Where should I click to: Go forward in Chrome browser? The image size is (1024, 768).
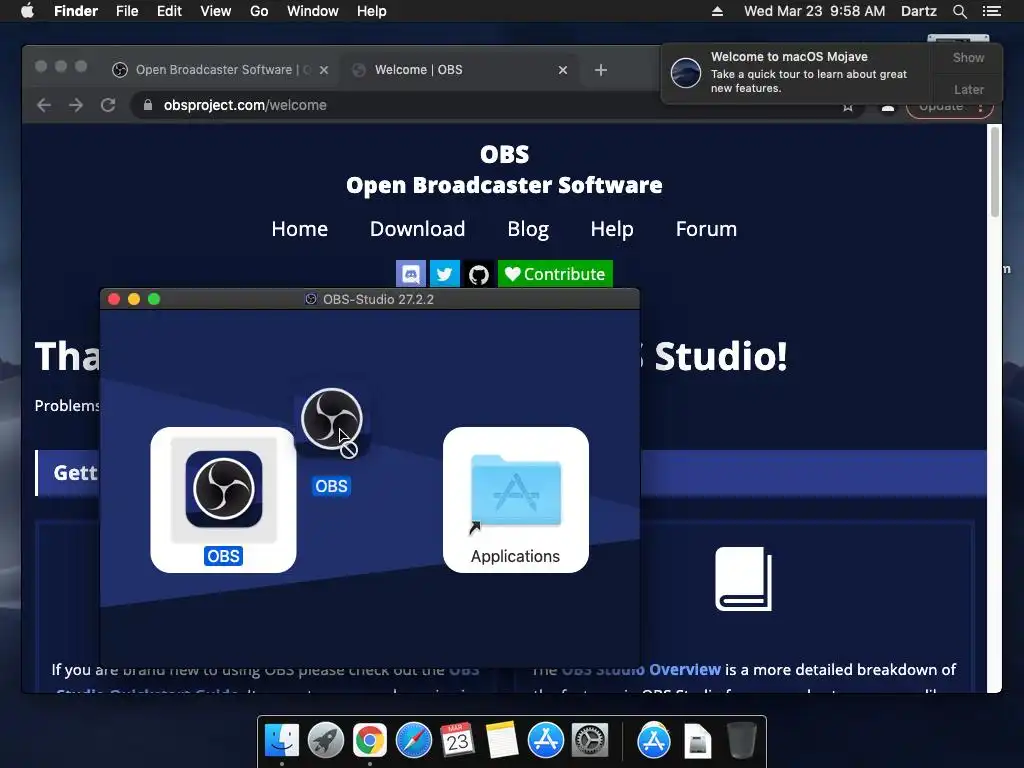(76, 105)
